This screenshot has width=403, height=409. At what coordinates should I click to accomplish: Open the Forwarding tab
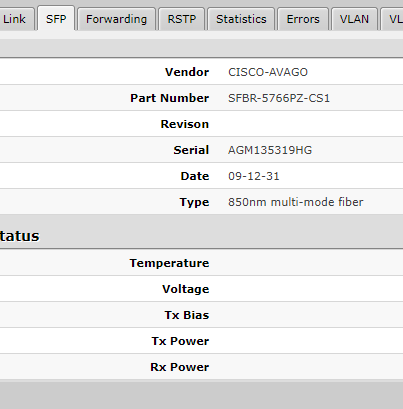116,19
